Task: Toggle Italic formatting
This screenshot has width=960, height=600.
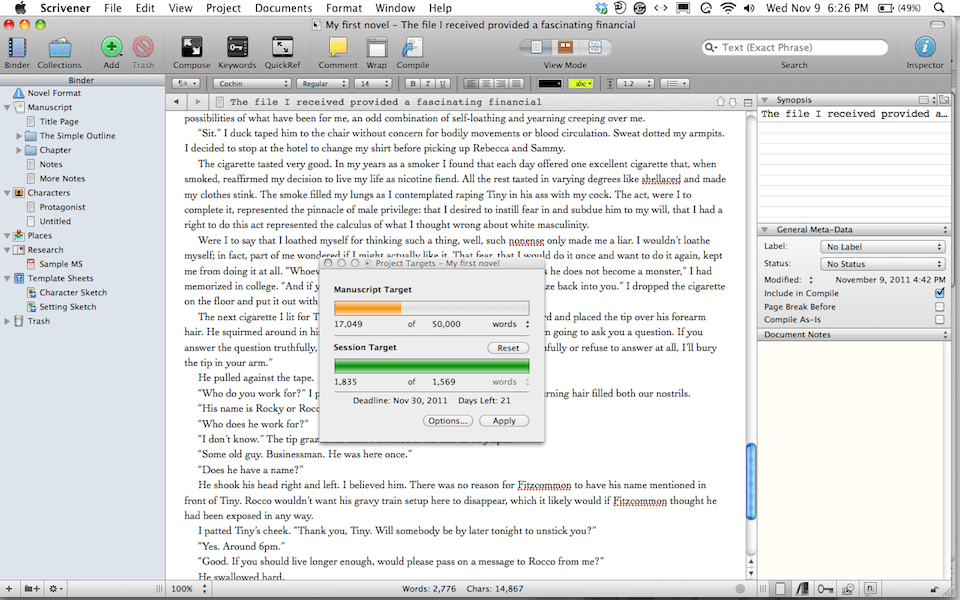Action: pos(427,83)
